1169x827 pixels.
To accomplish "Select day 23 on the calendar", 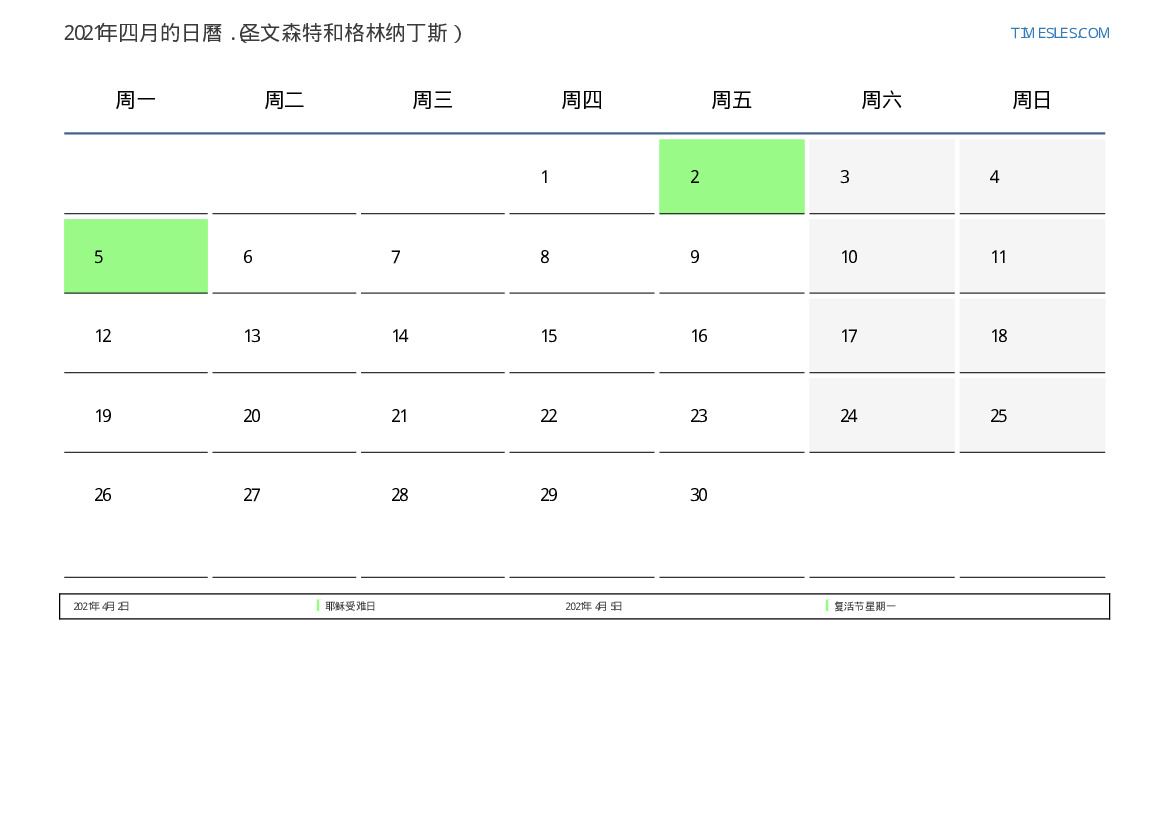I will tap(731, 415).
